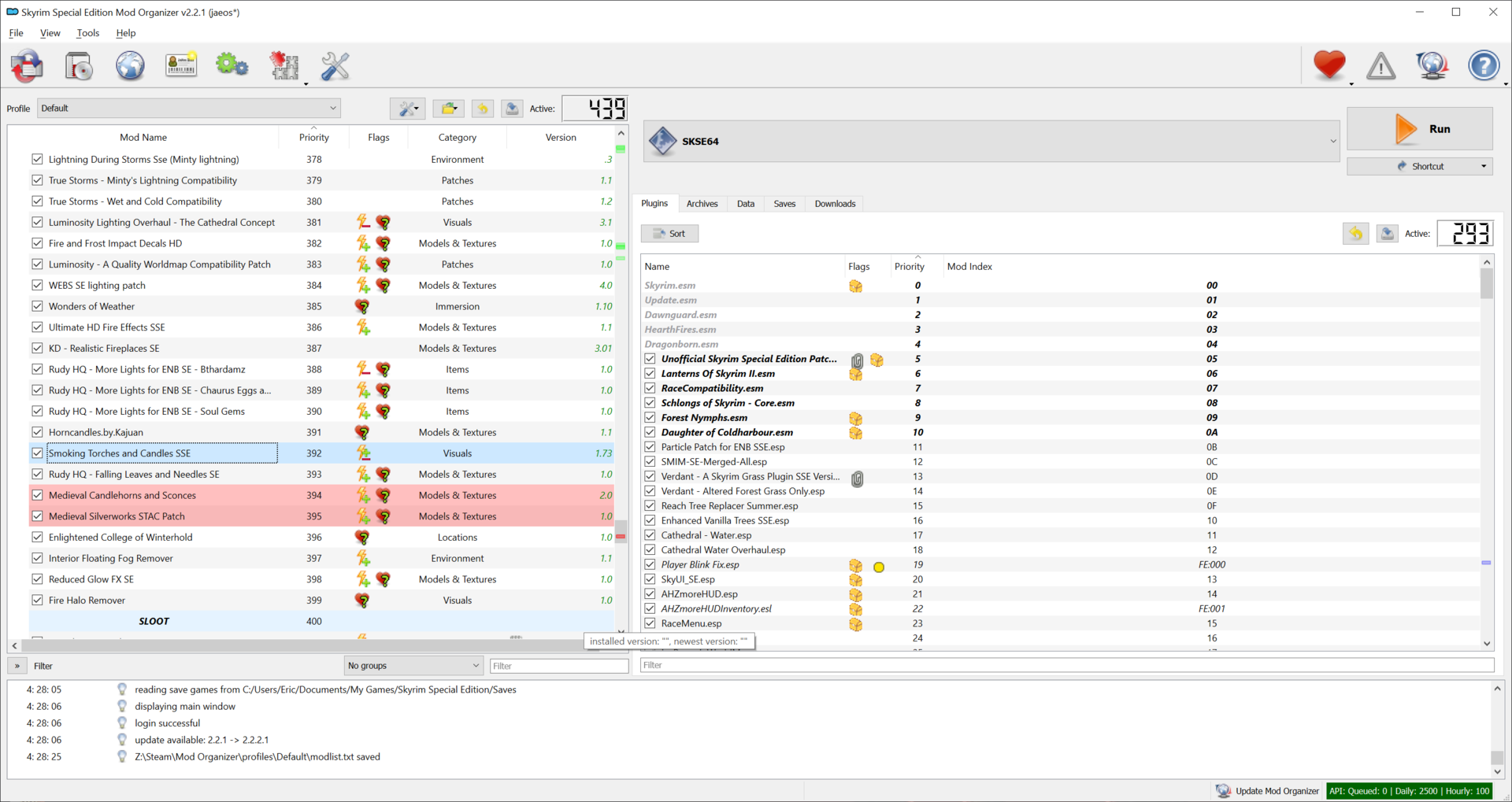Open the dropdown arrow next to help icon
The image size is (1512, 802).
(1506, 83)
